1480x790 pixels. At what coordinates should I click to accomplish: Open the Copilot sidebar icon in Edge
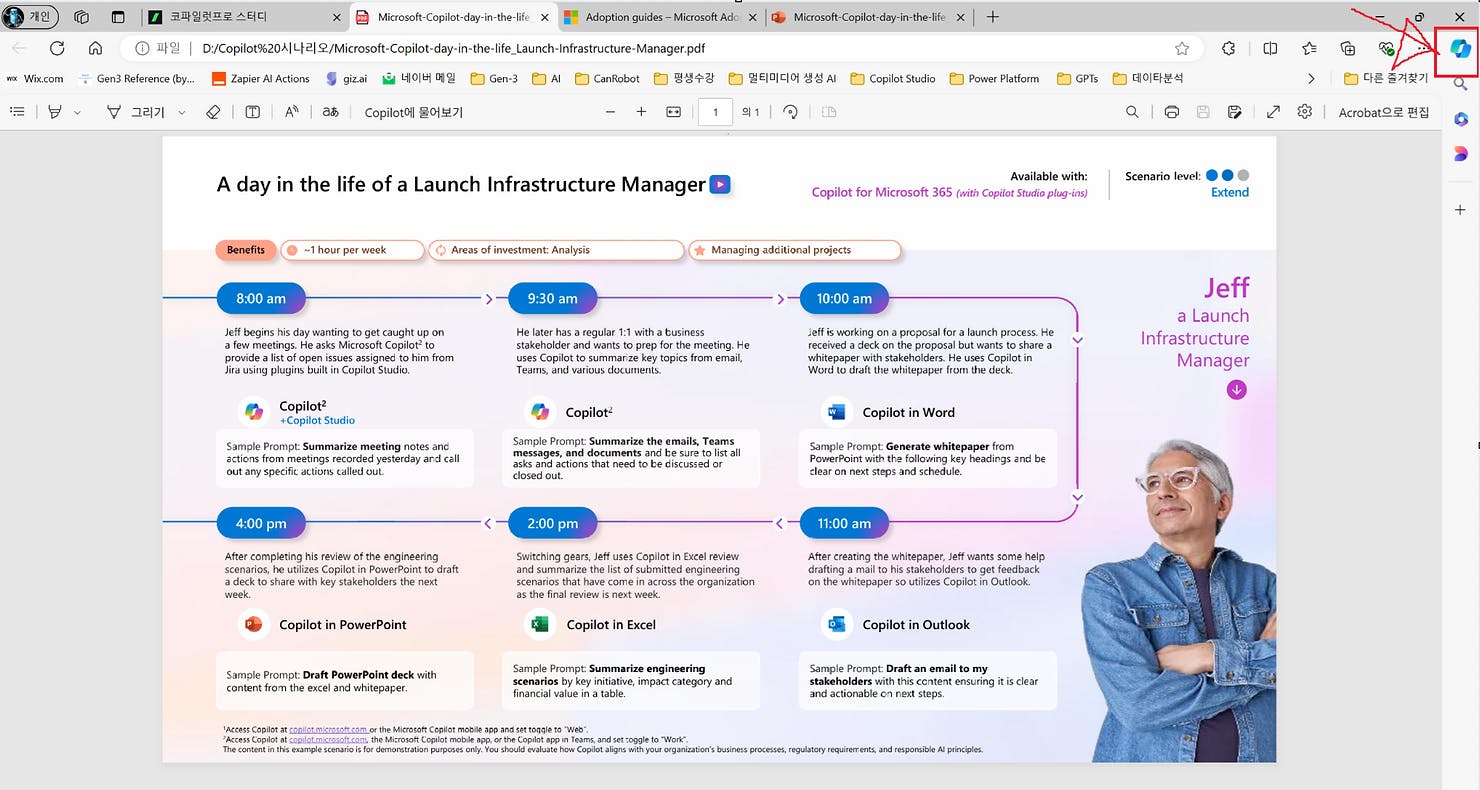(x=1460, y=48)
